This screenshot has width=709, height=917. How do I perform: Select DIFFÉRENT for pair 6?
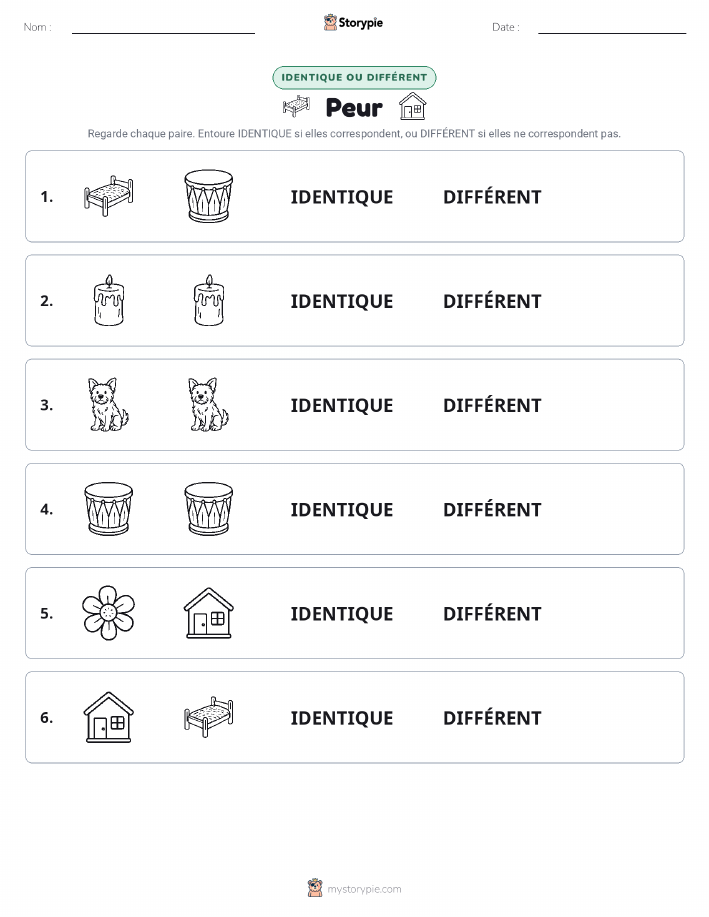click(492, 718)
